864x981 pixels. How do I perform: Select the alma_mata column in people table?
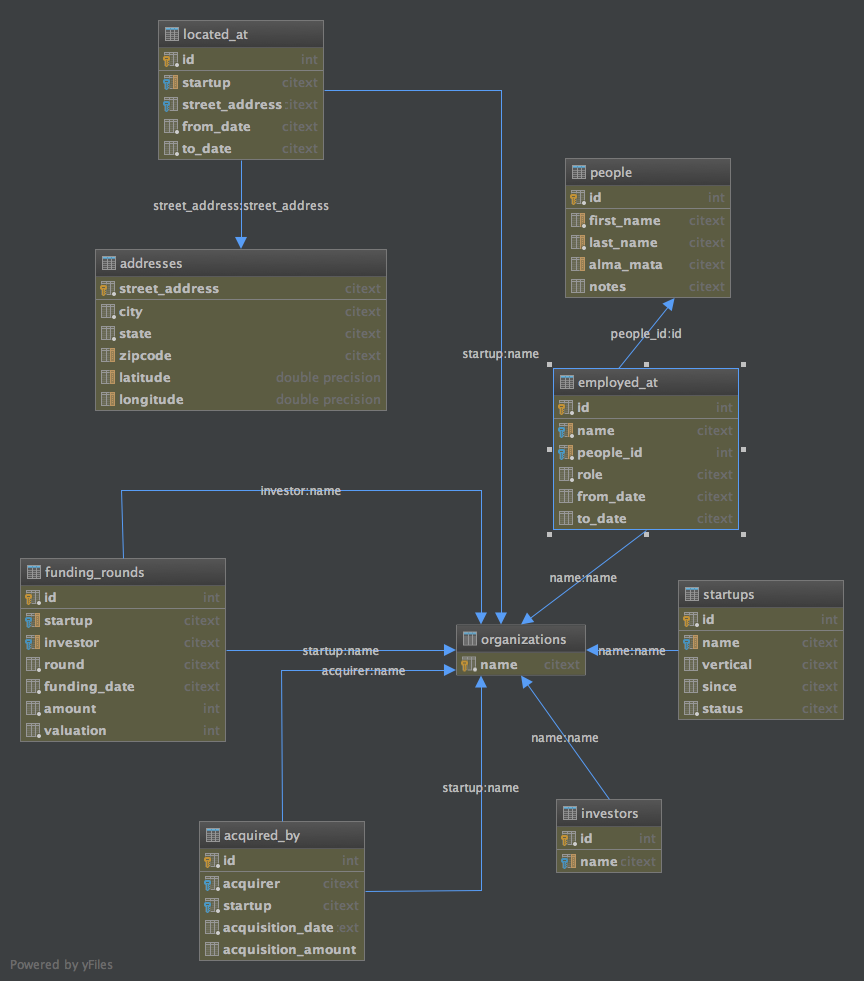pyautogui.click(x=625, y=265)
